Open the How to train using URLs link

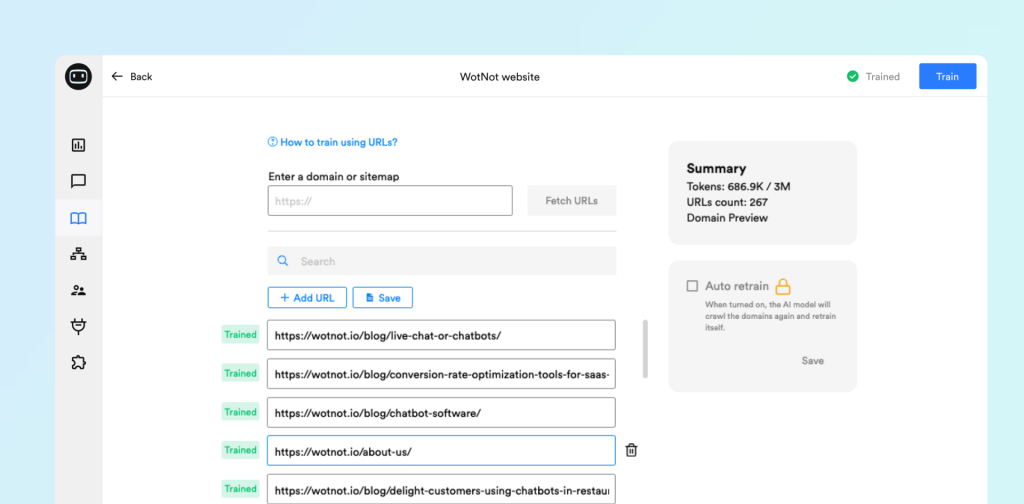click(x=333, y=142)
